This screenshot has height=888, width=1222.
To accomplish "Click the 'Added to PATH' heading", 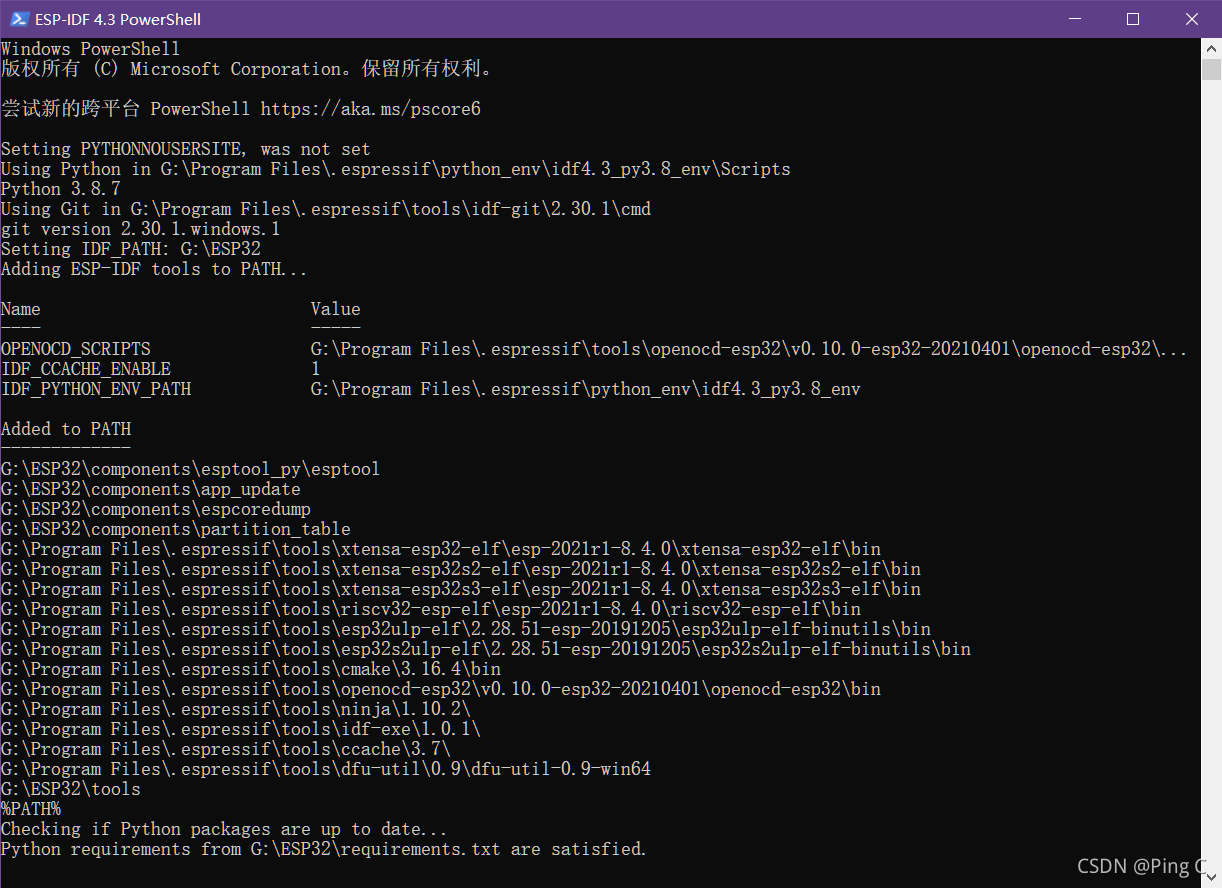I will (x=66, y=429).
